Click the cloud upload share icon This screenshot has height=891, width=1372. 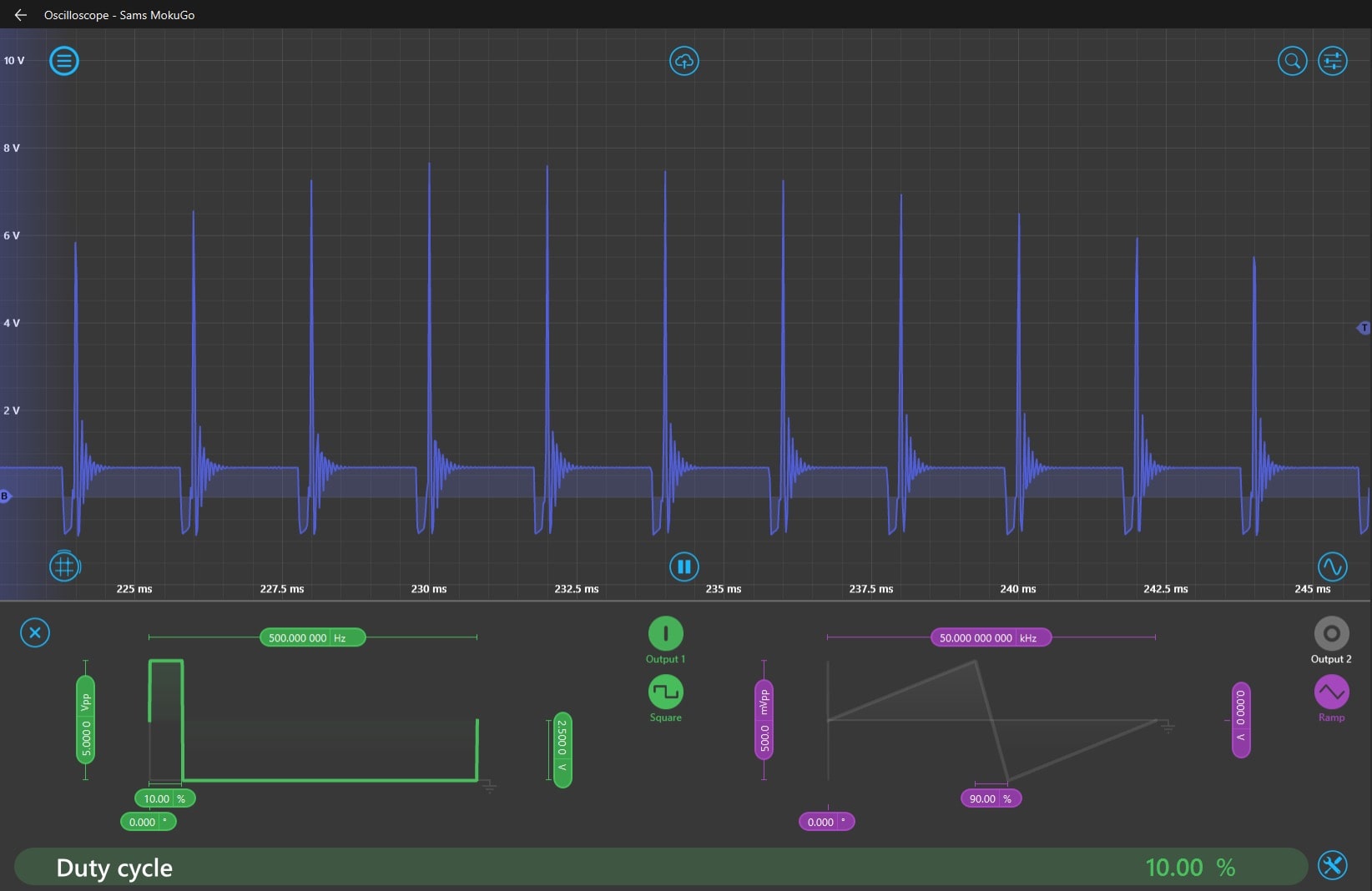click(683, 61)
